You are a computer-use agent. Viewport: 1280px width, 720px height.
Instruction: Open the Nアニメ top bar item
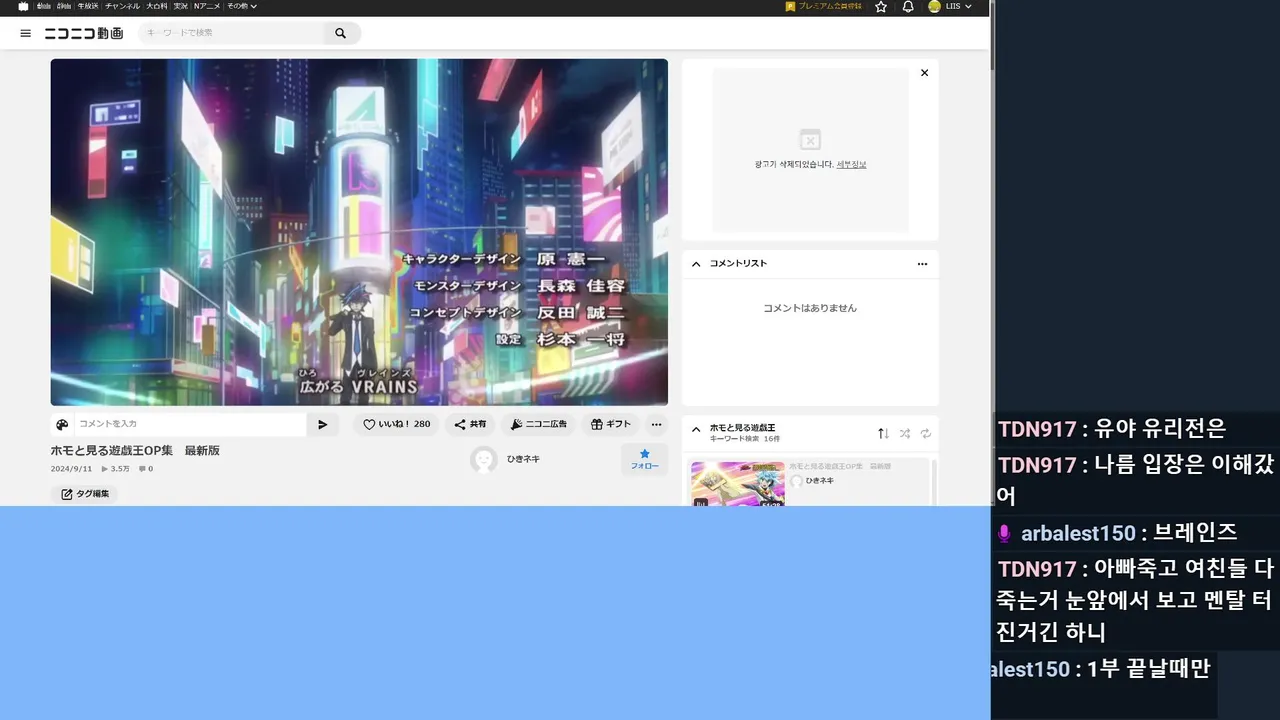(x=207, y=6)
